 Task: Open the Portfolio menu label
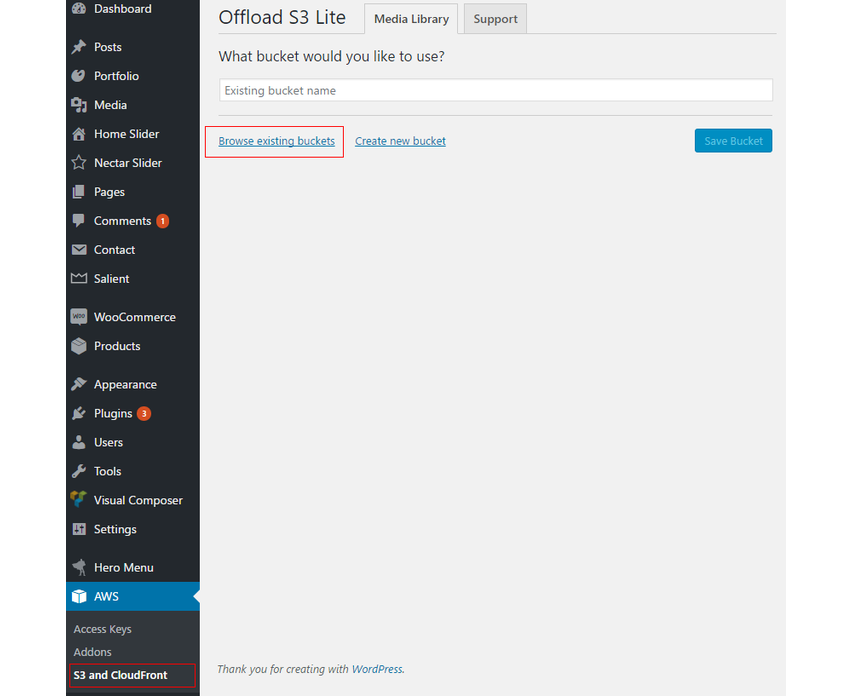(116, 76)
